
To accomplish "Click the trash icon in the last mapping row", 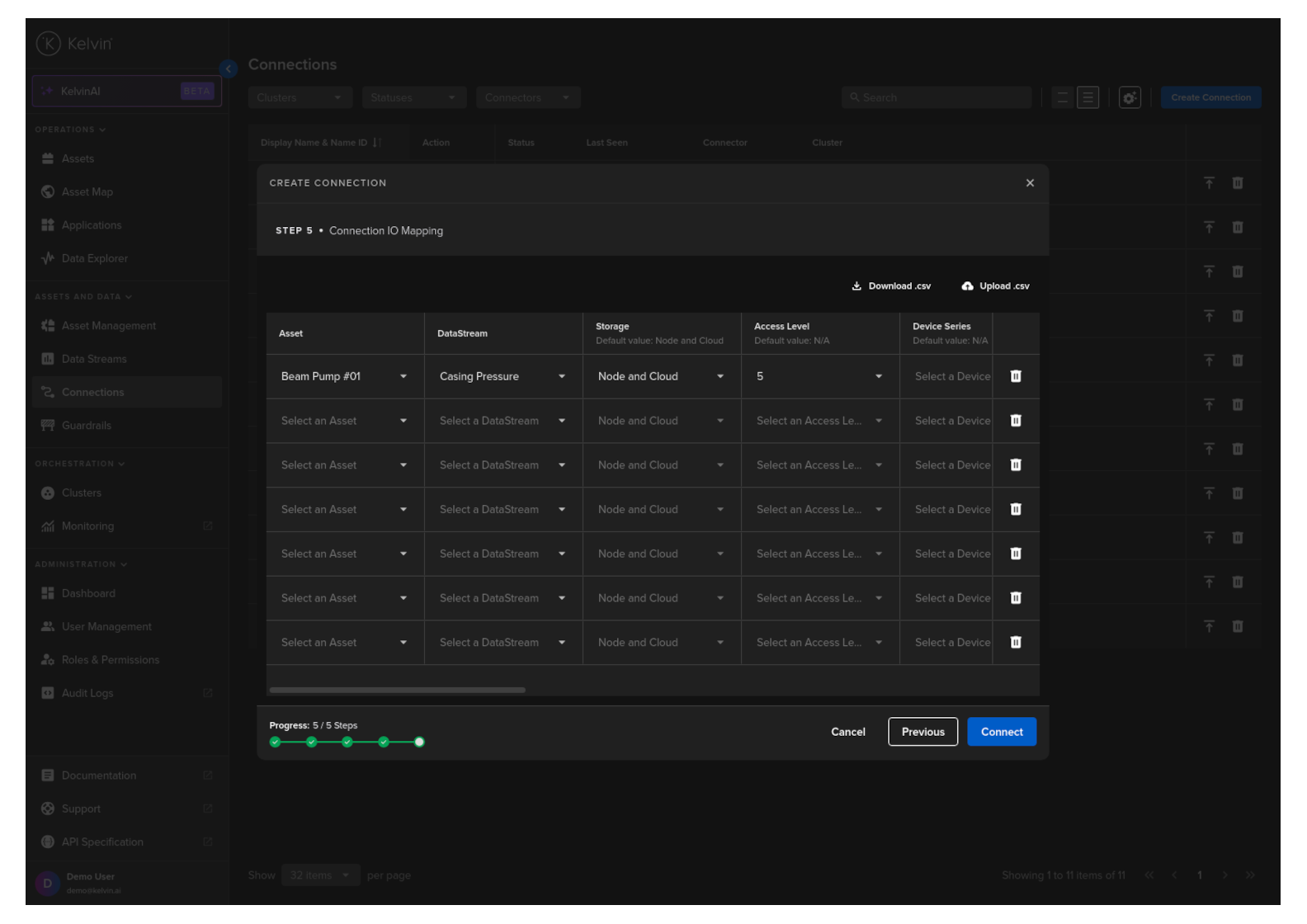I will (1016, 643).
